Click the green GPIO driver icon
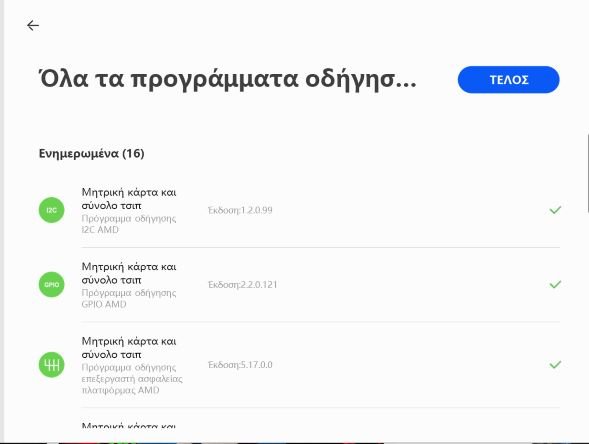This screenshot has height=444, width=589. tap(51, 284)
